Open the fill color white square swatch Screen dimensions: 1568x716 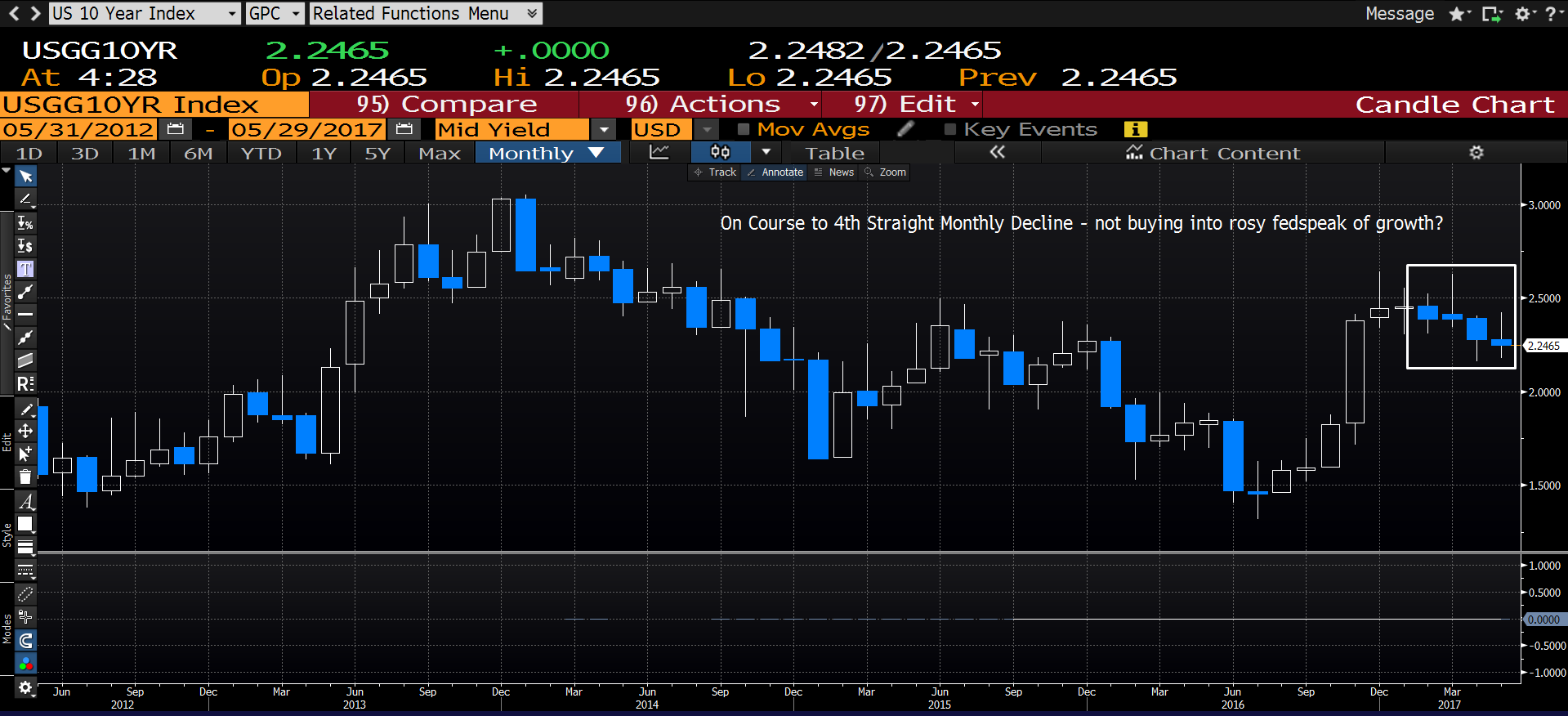point(25,524)
